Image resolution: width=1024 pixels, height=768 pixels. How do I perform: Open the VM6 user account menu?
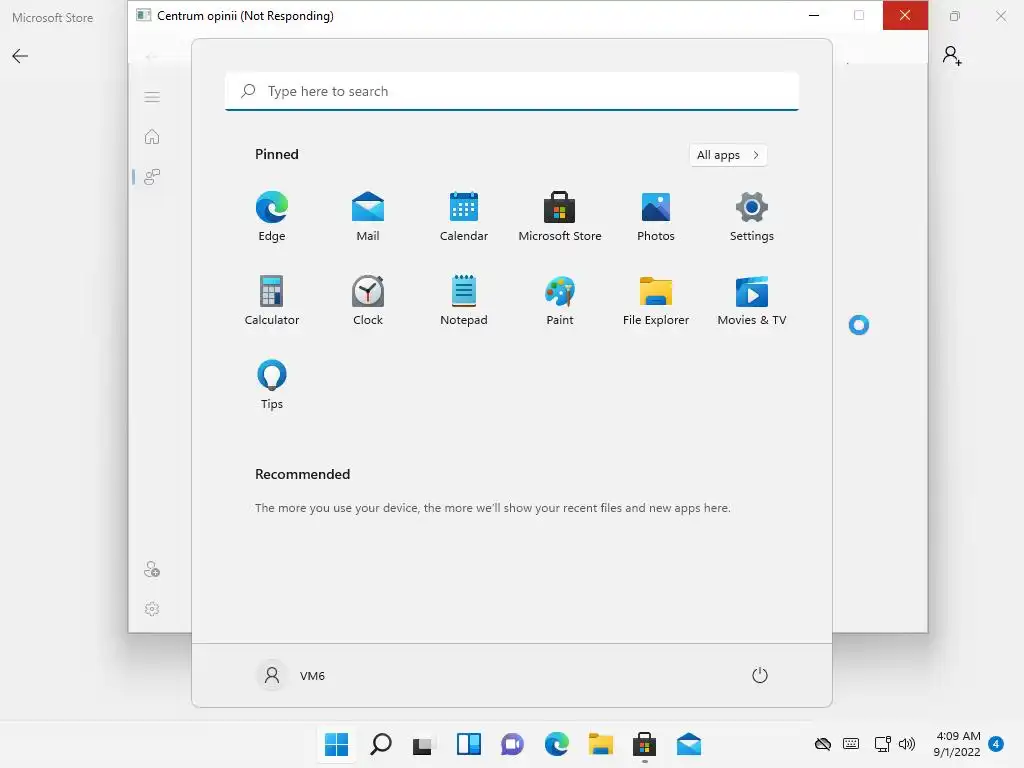(x=291, y=675)
